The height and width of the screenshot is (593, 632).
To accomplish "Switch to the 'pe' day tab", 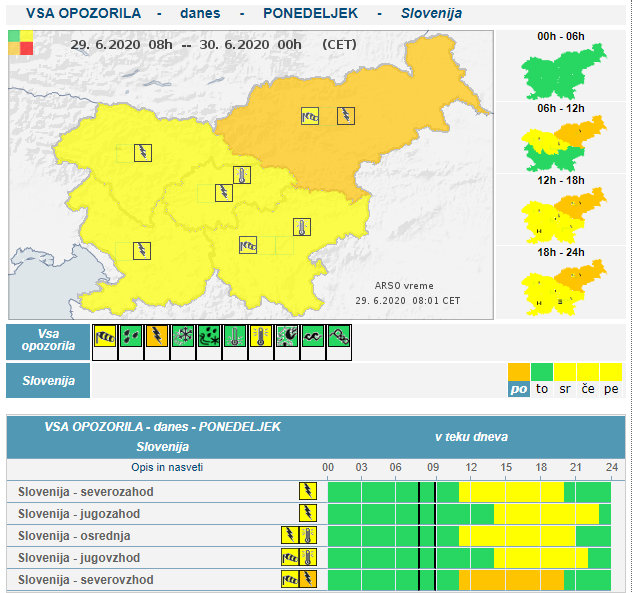I will tap(611, 389).
